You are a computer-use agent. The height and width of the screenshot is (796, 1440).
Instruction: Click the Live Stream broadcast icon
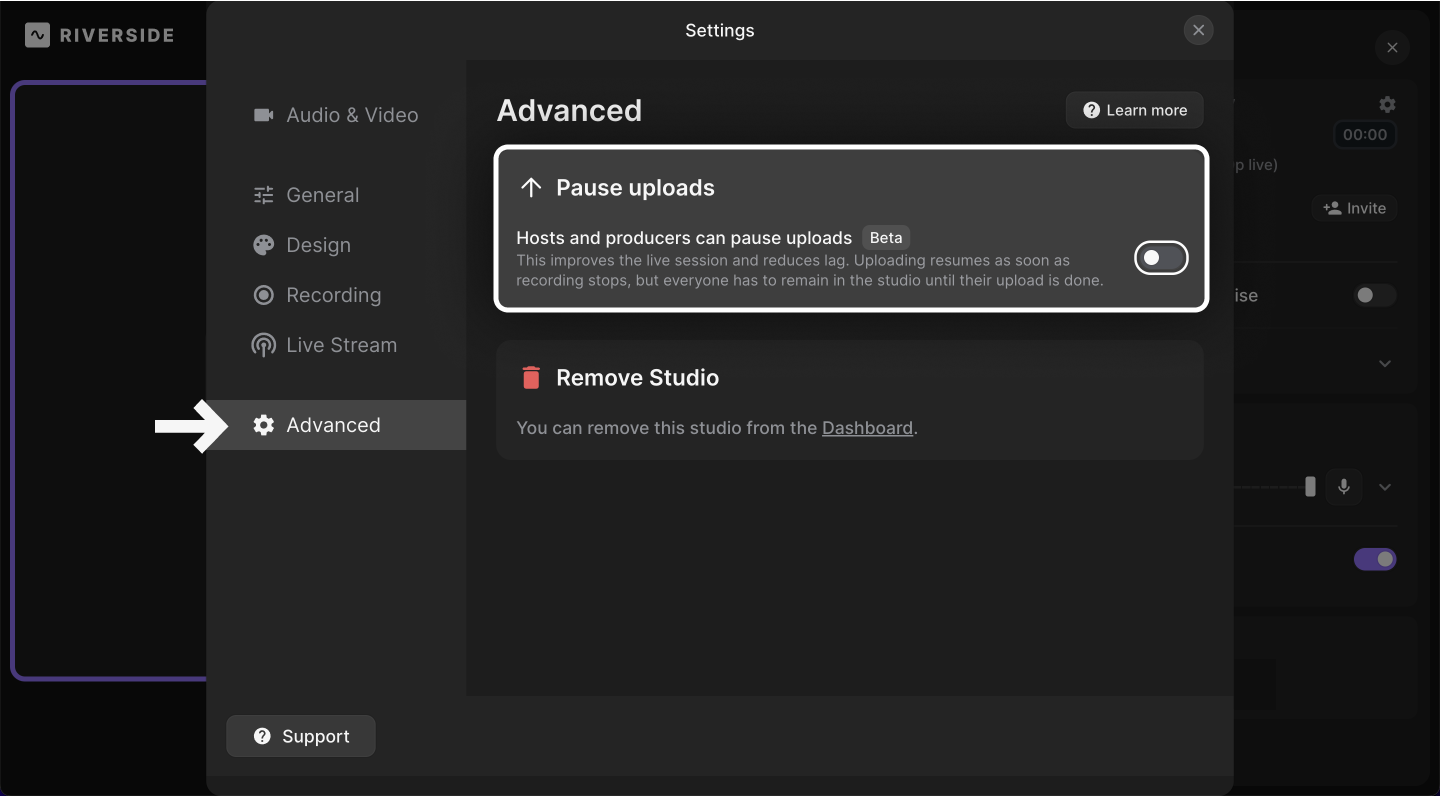click(x=264, y=345)
